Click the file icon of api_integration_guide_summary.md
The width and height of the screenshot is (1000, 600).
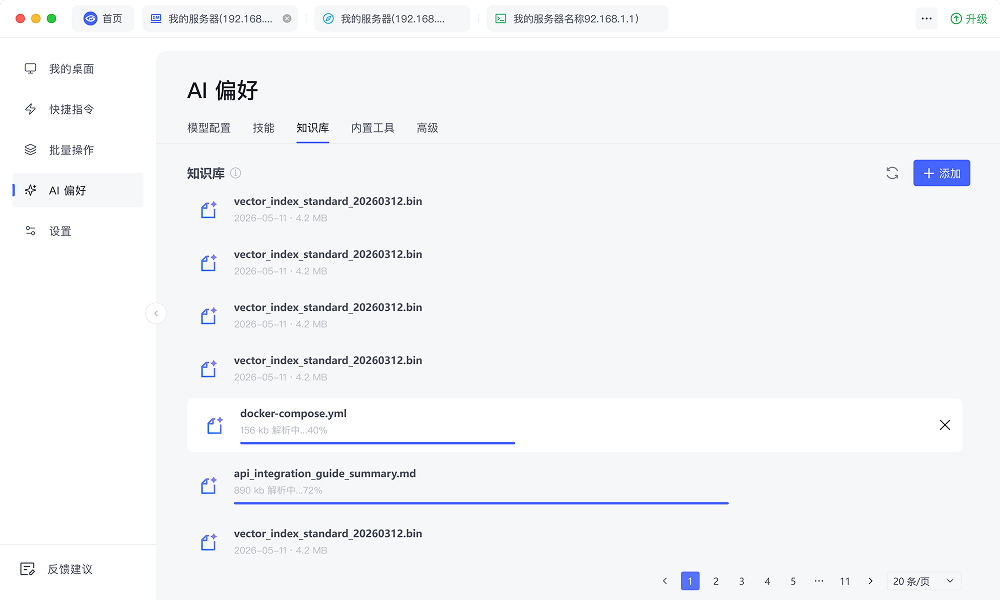(209, 486)
